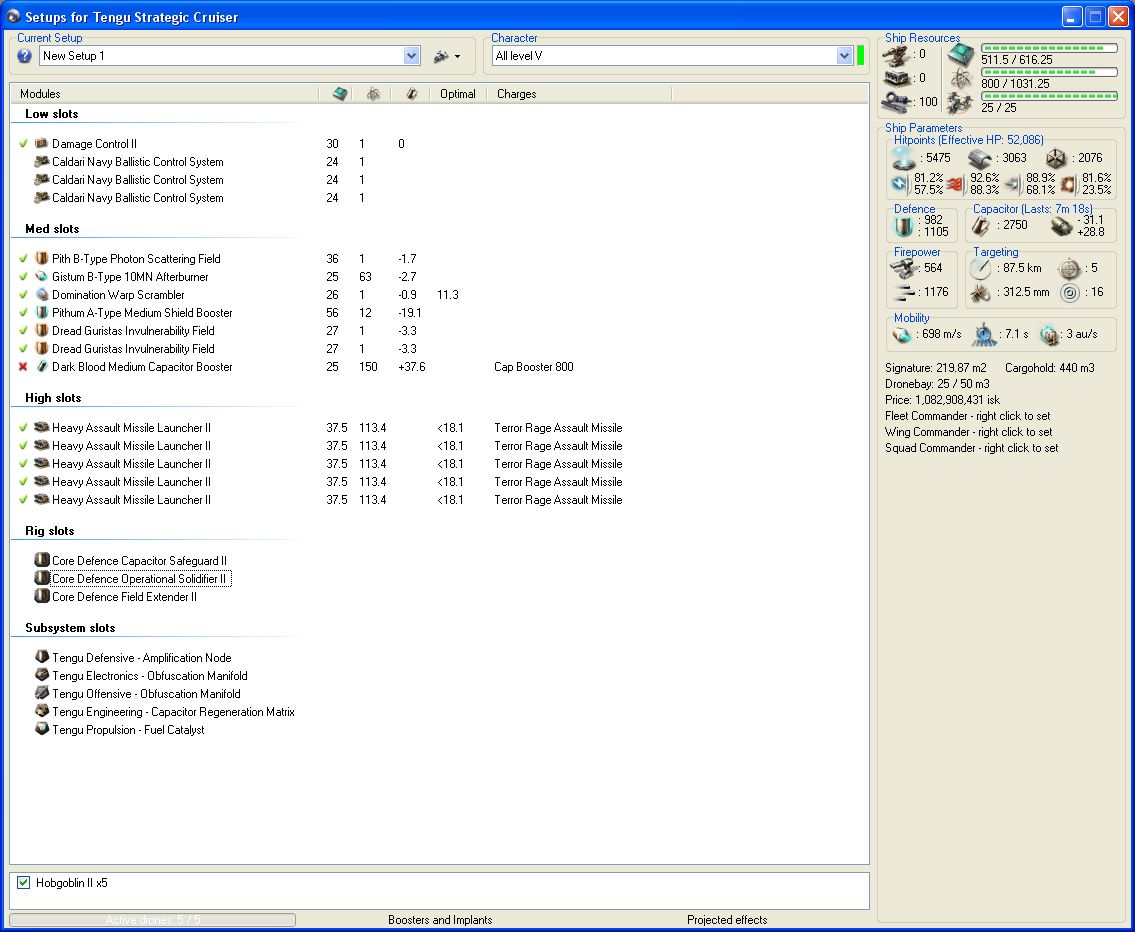
Task: Click the CPU column header icon
Action: click(339, 94)
